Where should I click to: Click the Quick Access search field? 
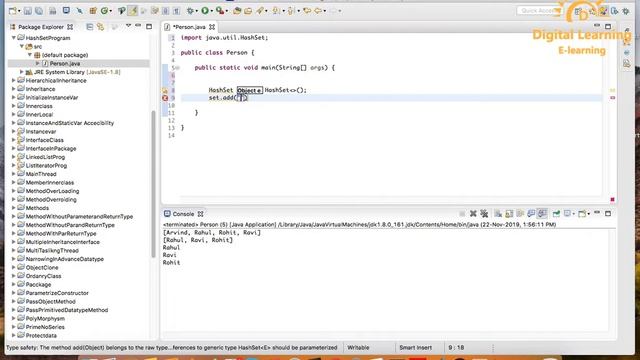[x=539, y=11]
